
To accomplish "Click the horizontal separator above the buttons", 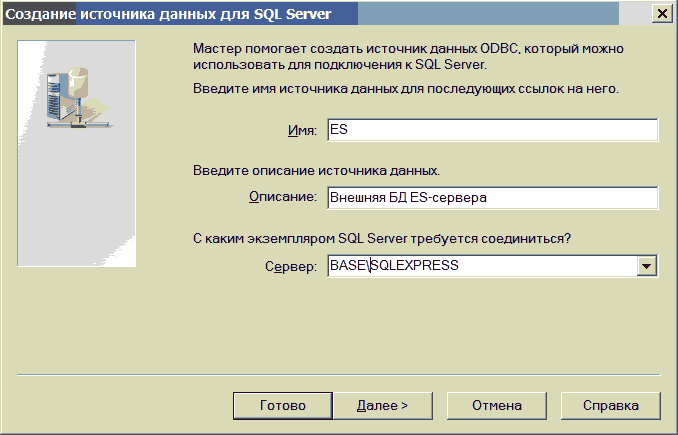I will [338, 375].
